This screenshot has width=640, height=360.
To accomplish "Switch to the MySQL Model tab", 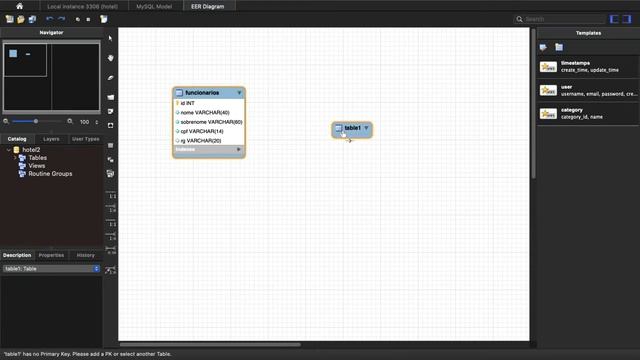I will [x=154, y=7].
